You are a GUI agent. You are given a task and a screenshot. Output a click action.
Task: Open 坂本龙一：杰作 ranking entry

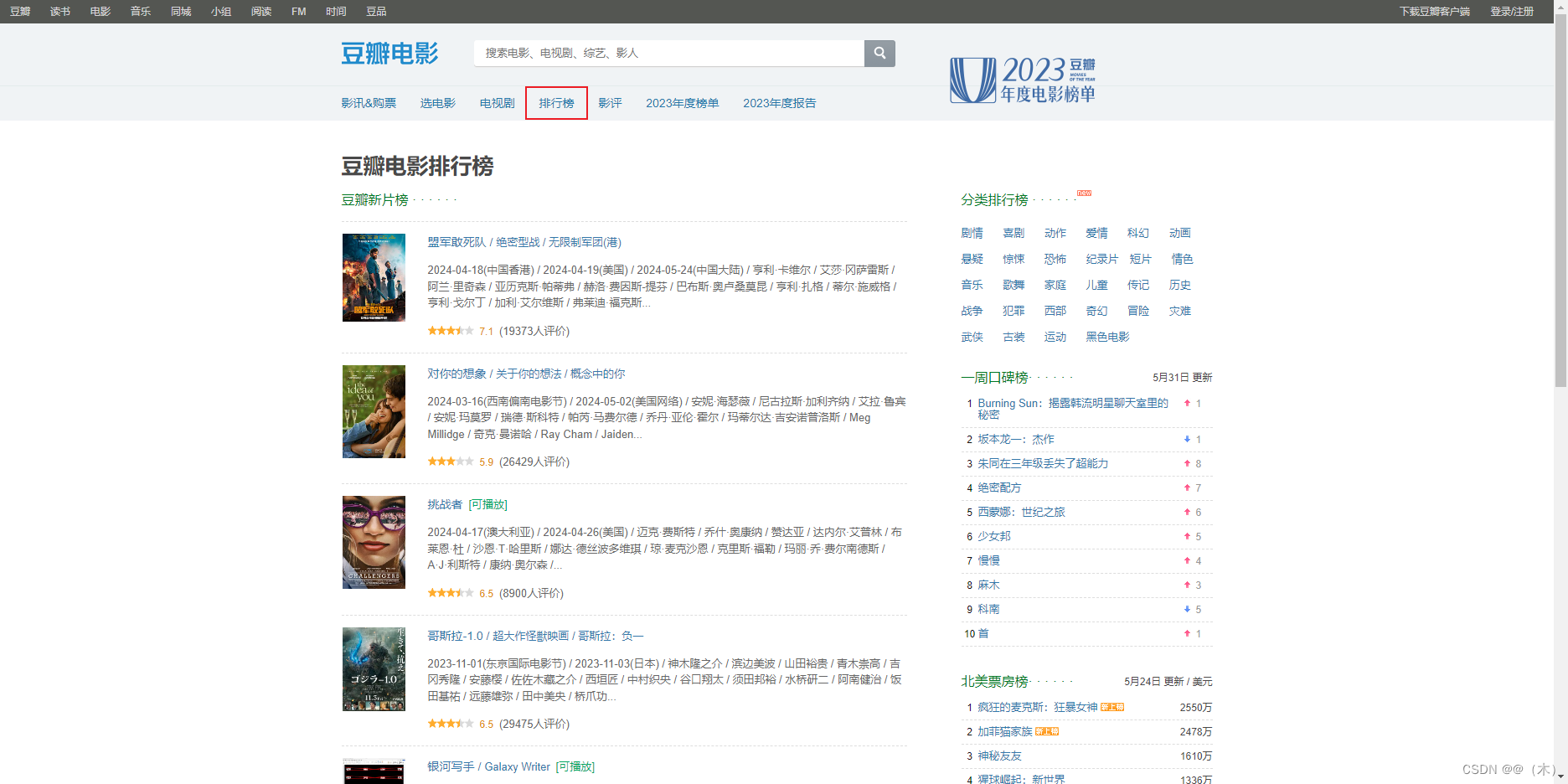(1016, 439)
